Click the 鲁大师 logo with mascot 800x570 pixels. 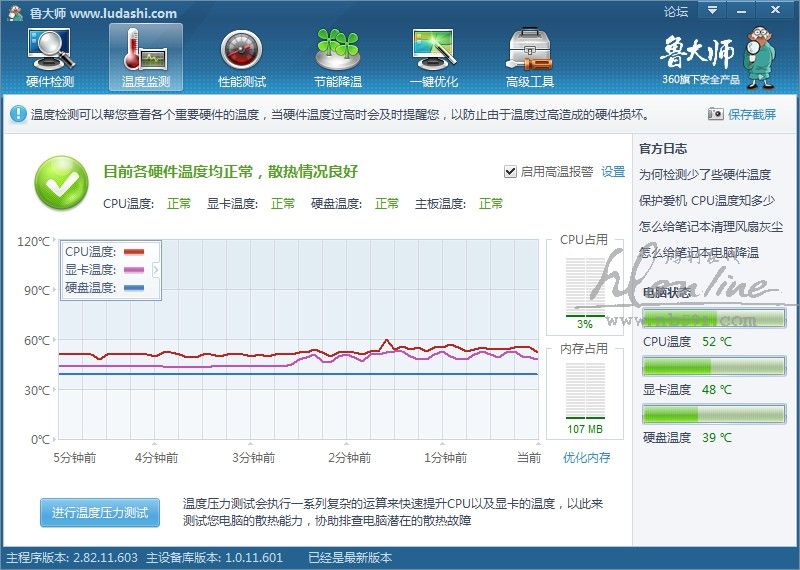pos(718,58)
